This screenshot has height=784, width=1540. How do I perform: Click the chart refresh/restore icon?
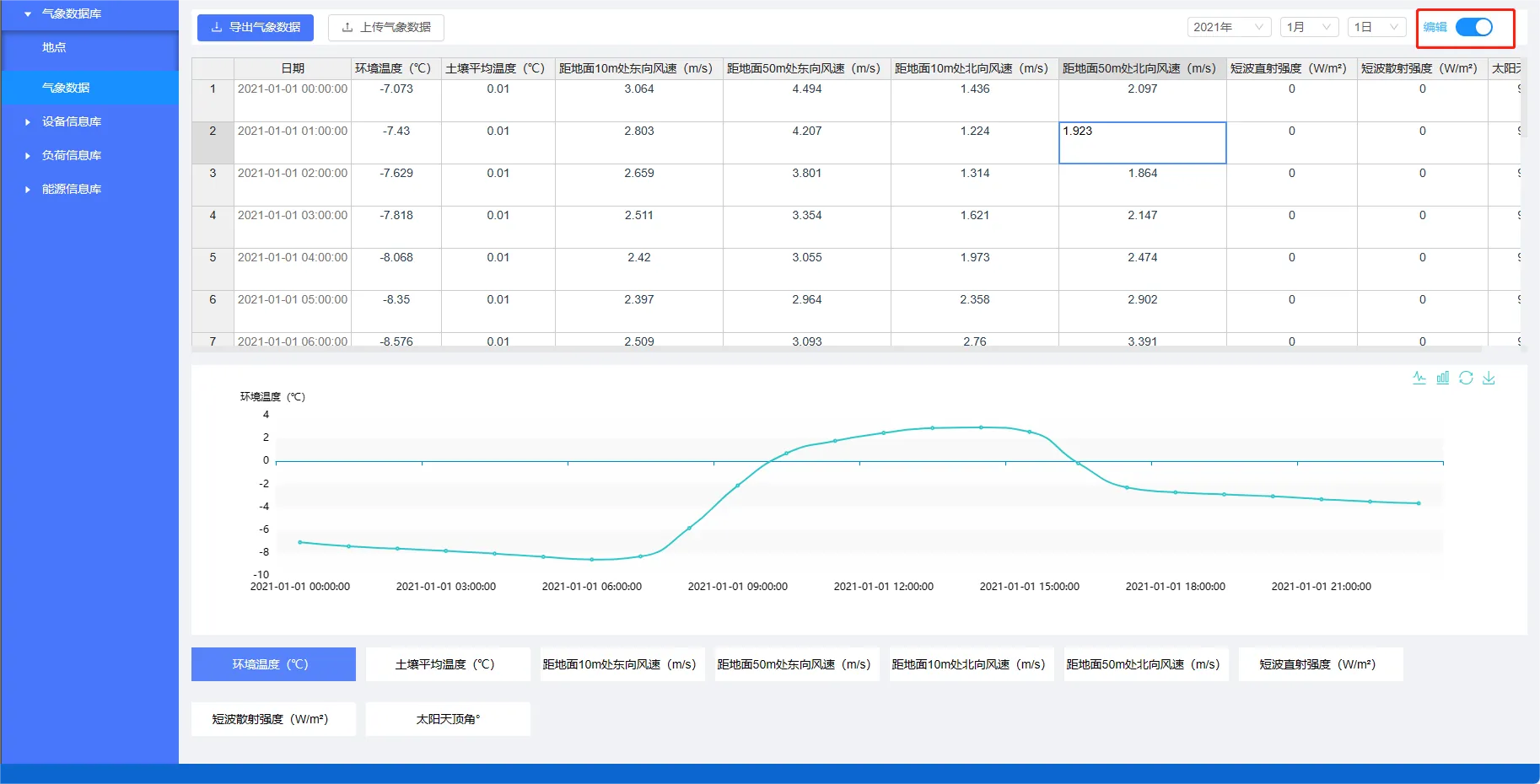(1466, 378)
